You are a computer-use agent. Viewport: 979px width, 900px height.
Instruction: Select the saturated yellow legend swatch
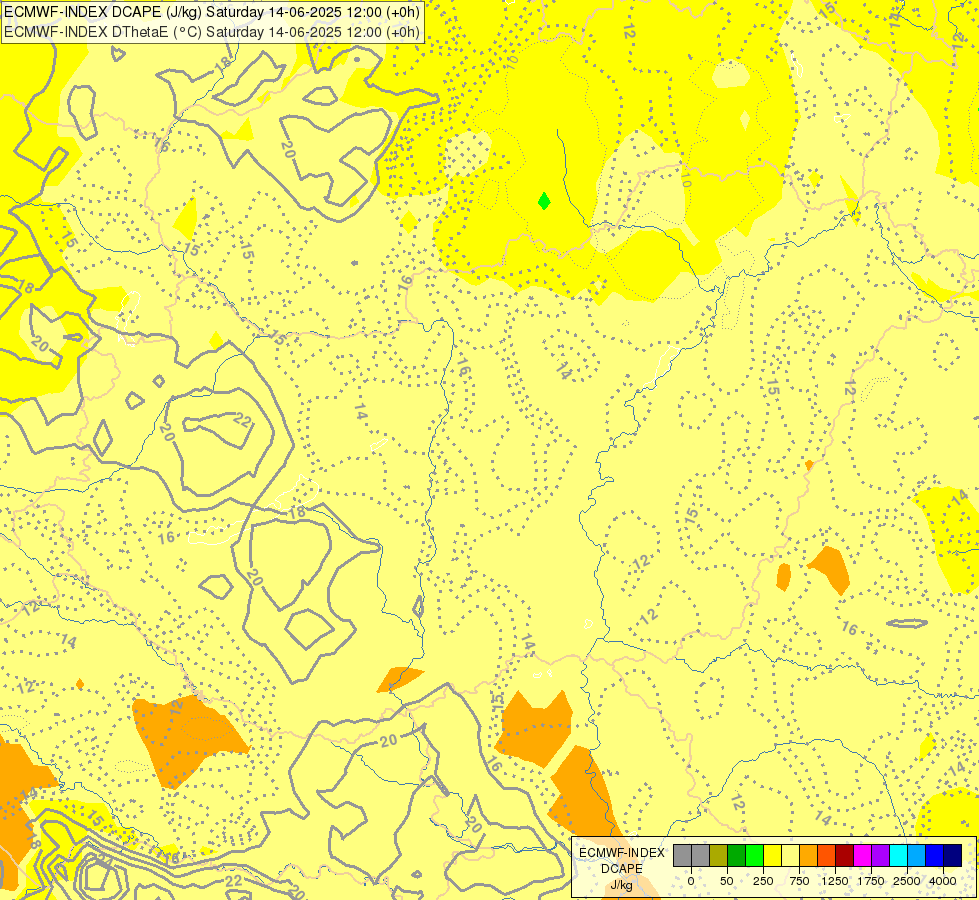772,856
